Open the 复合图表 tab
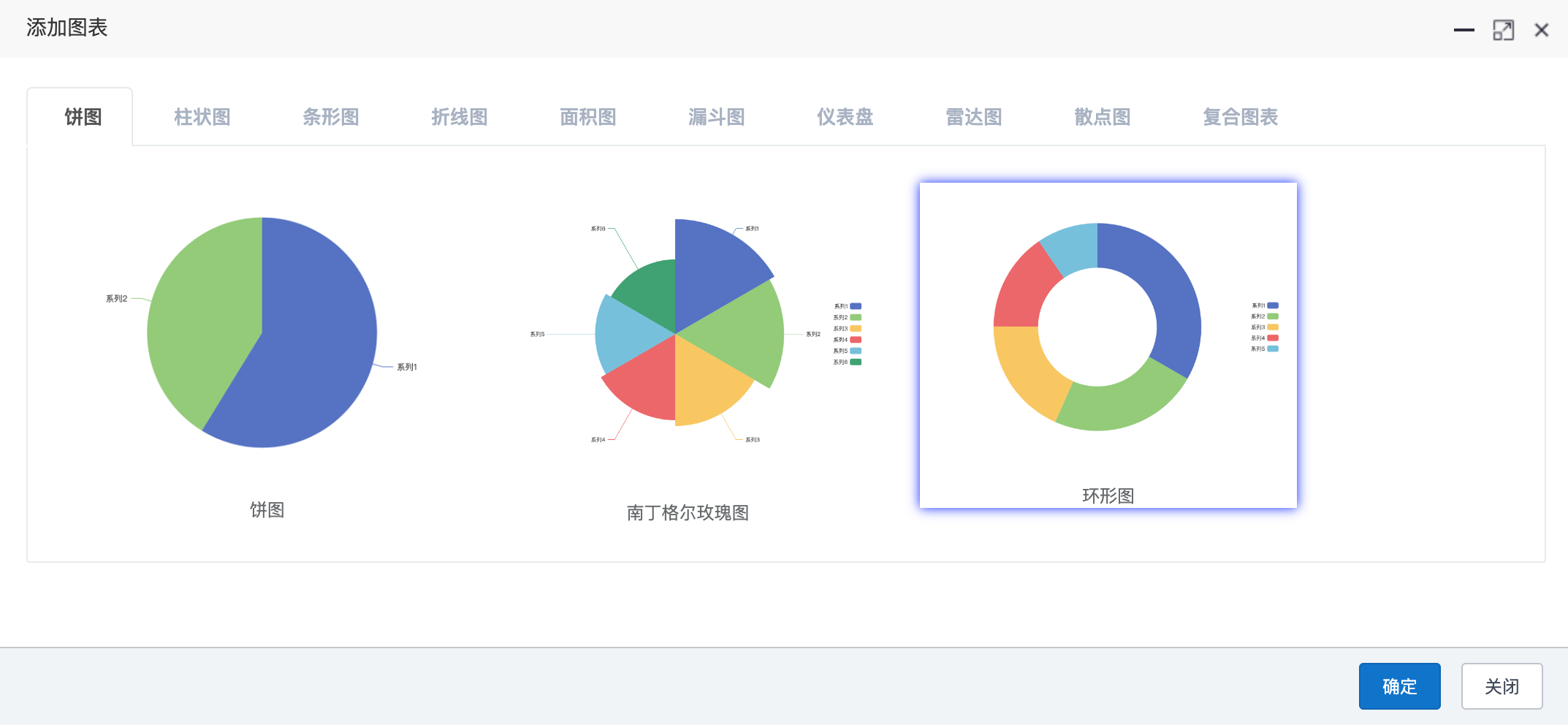Image resolution: width=1568 pixels, height=725 pixels. point(1241,117)
